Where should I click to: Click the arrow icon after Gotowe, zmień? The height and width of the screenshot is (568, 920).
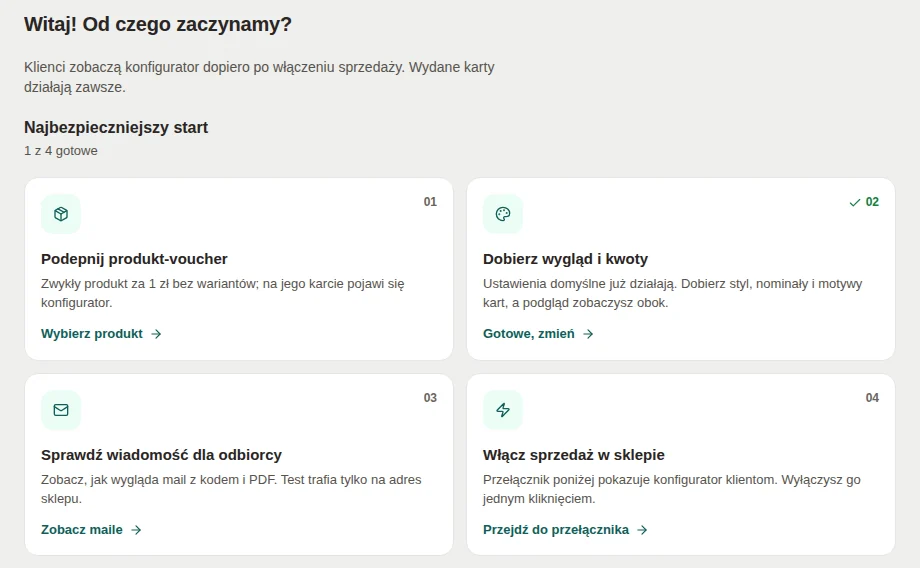[588, 334]
